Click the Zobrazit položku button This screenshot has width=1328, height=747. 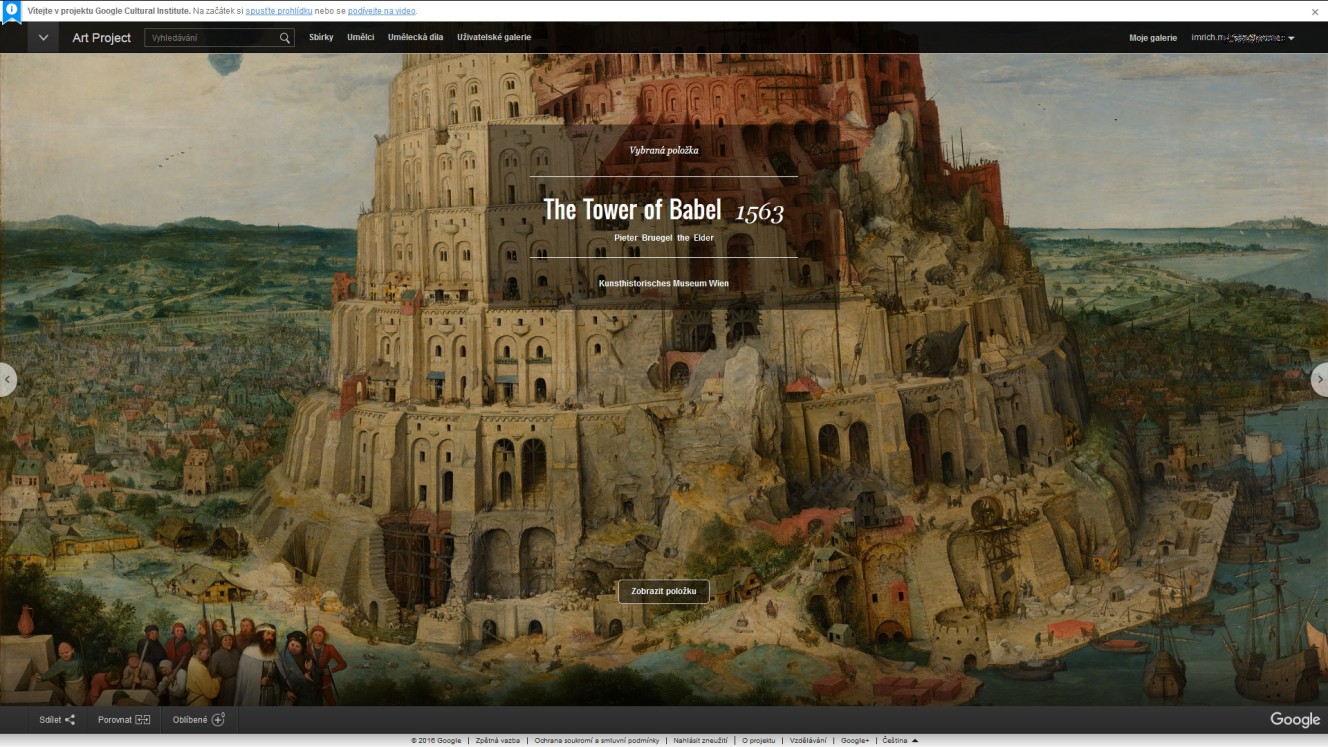(664, 591)
